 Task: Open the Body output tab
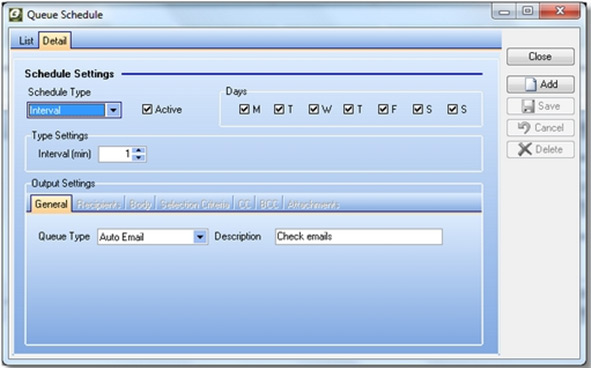[x=140, y=204]
